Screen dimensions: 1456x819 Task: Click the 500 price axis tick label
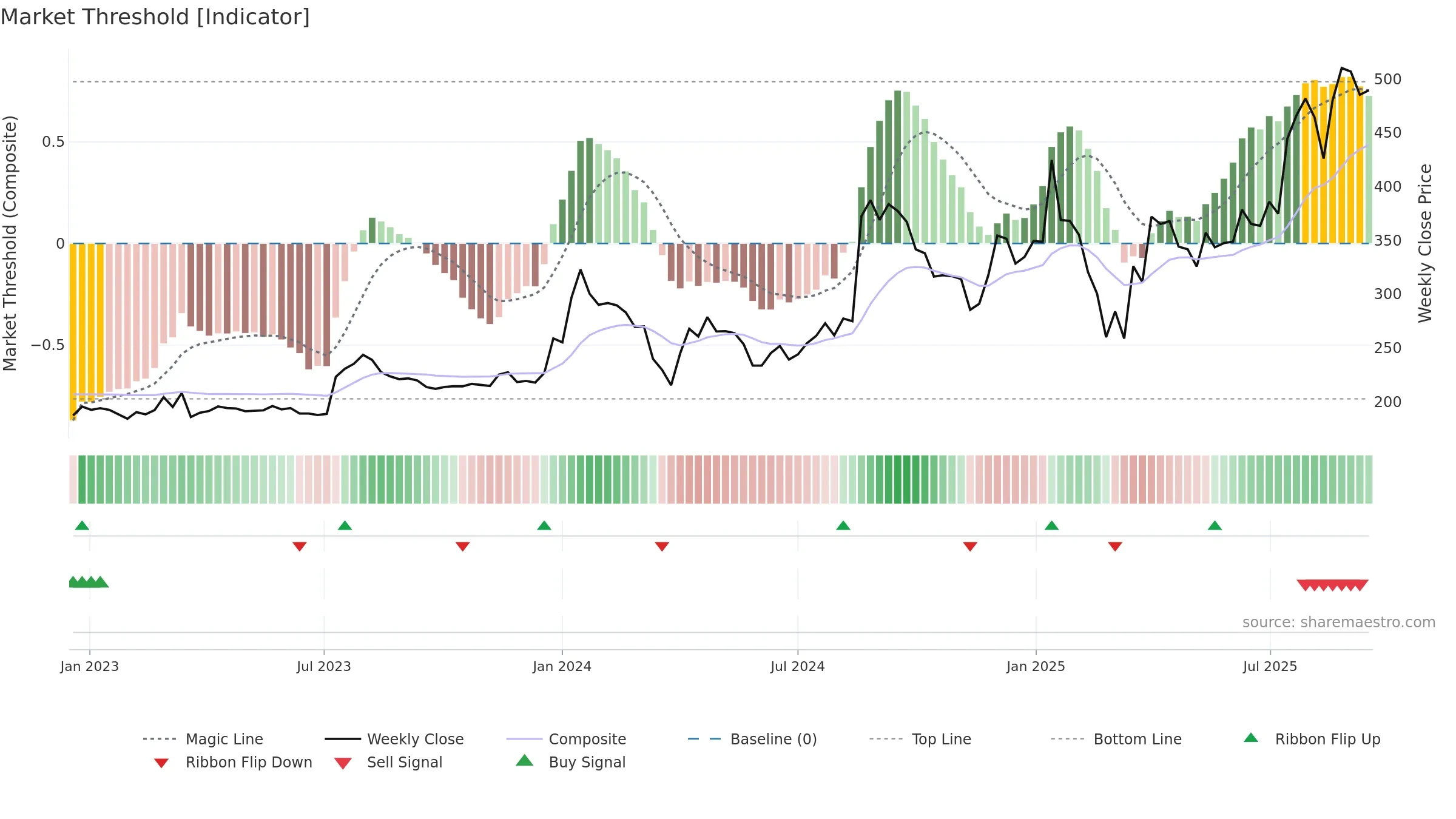point(1388,79)
